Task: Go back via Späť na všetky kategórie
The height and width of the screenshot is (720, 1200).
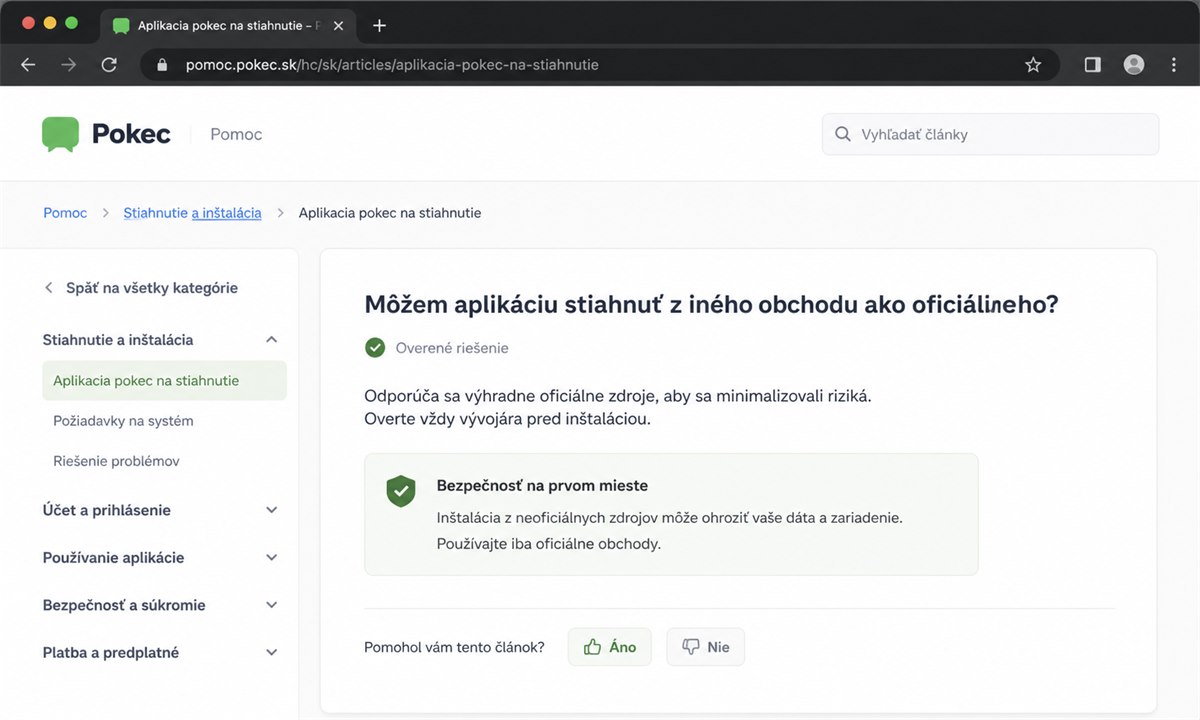Action: pos(141,288)
